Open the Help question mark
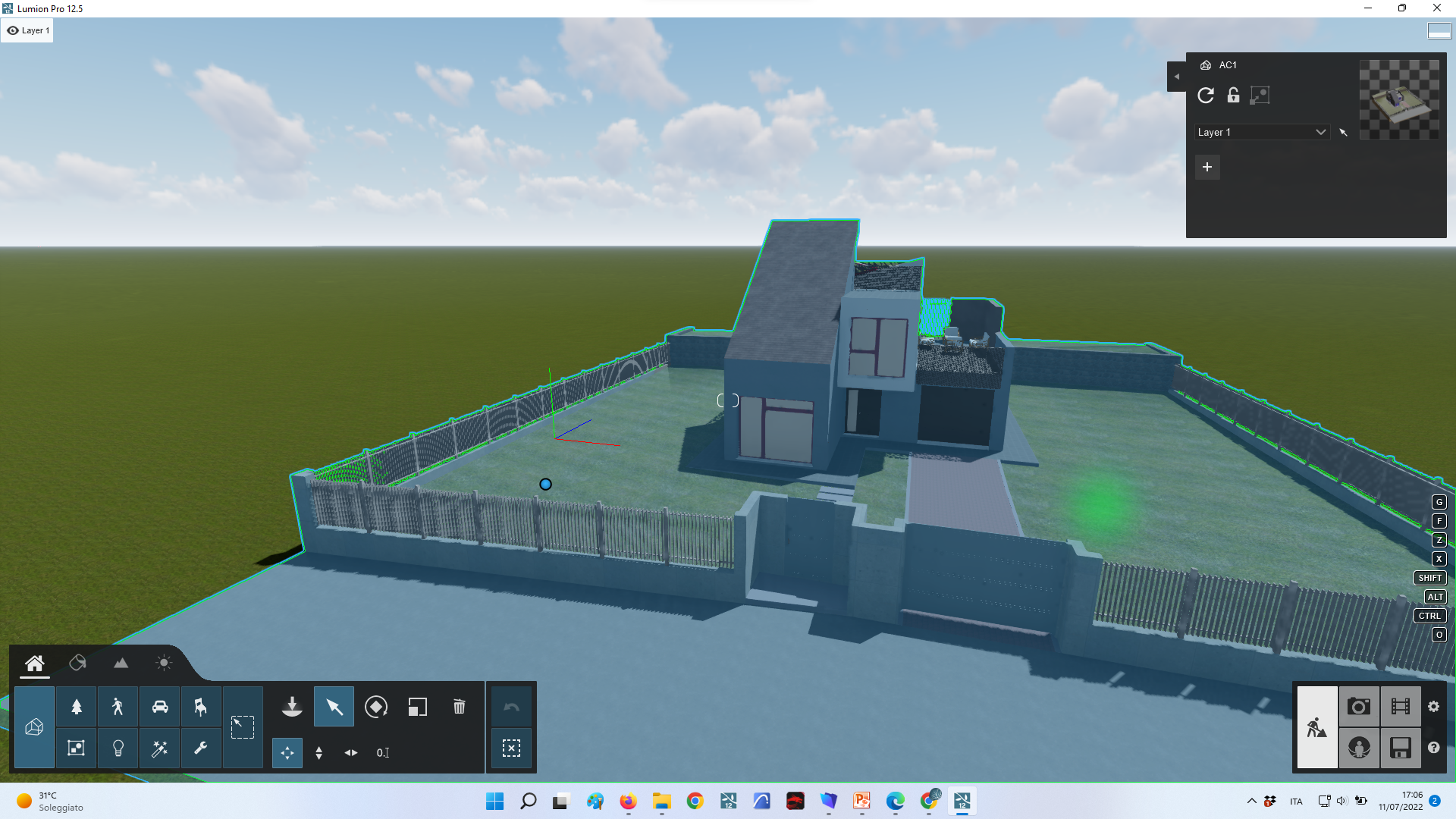 [x=1433, y=748]
